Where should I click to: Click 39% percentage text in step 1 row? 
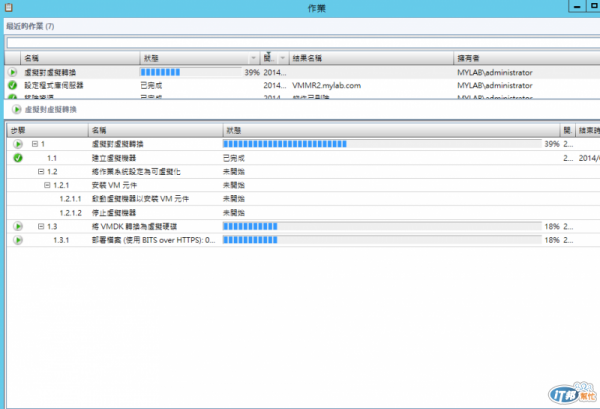[x=552, y=144]
